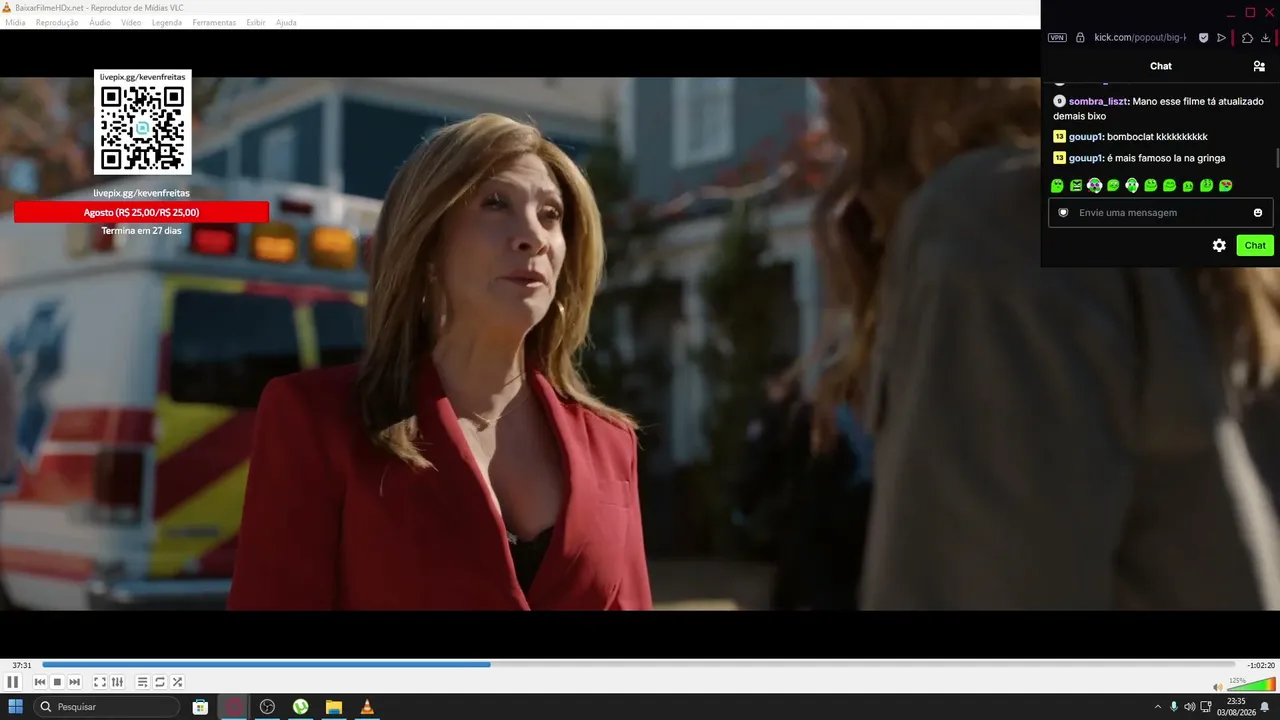Open the 23:35 clock and calendar

click(1236, 707)
